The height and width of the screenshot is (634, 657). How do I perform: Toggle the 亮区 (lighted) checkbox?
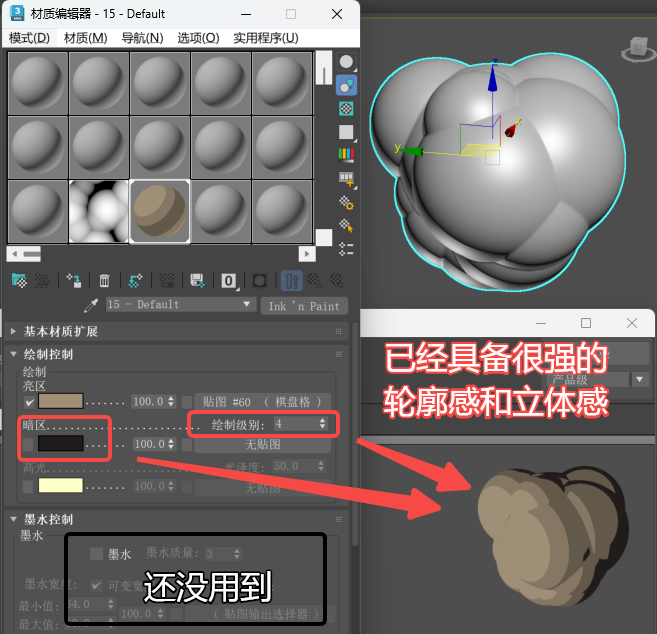(29, 401)
